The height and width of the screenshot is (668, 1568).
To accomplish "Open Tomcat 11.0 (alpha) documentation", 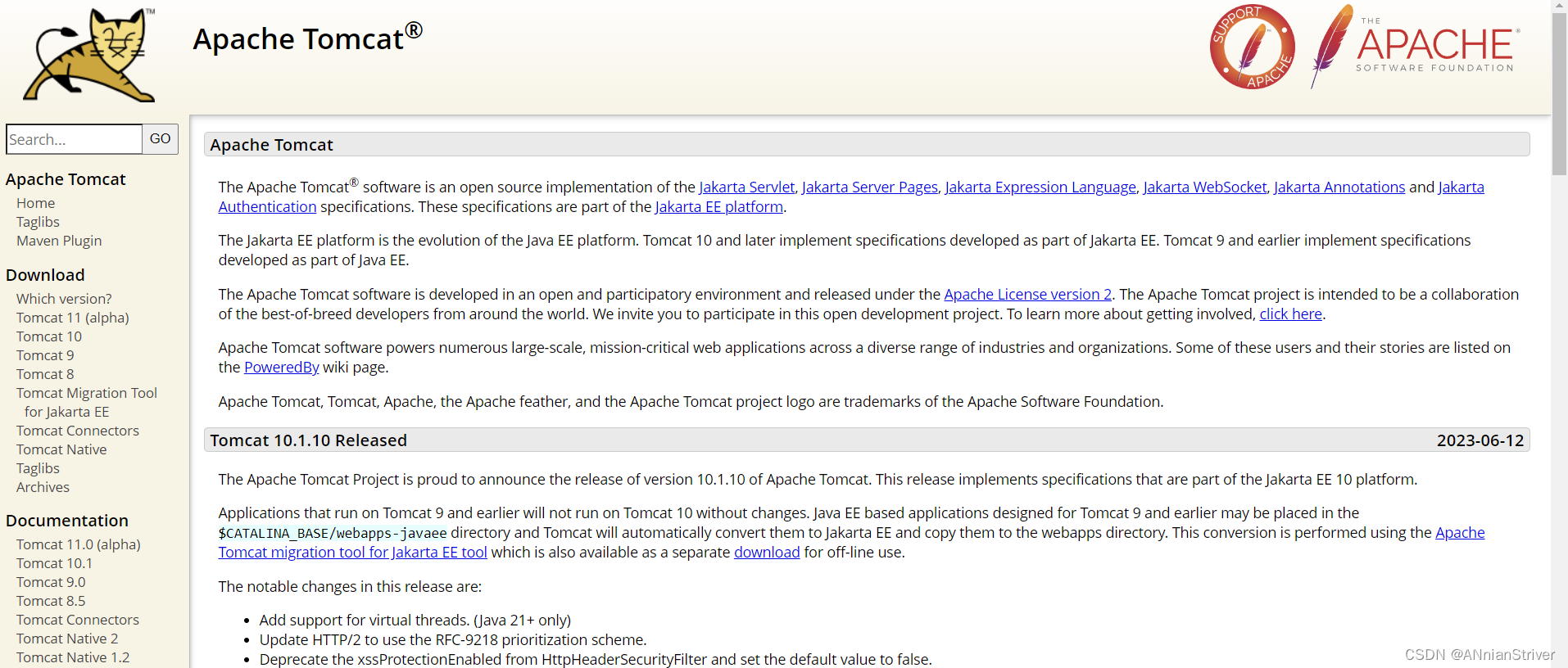I will pos(79,544).
